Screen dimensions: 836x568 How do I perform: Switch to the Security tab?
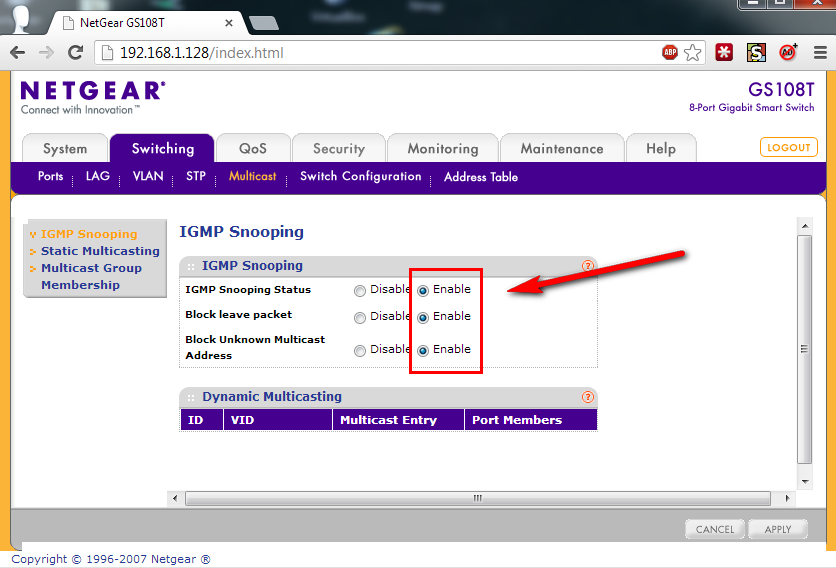pyautogui.click(x=339, y=148)
